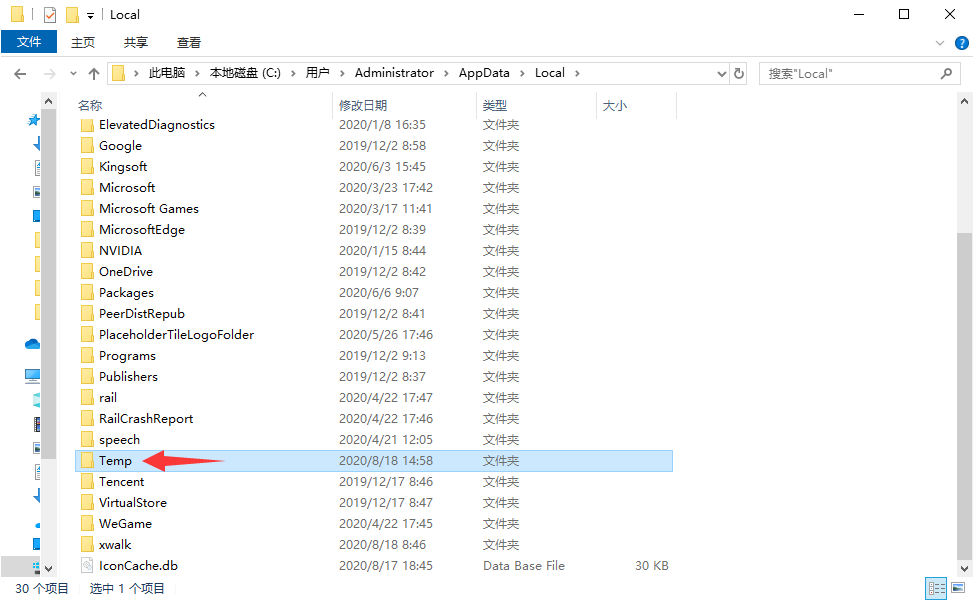Select the IconCache.db file icon
Image resolution: width=974 pixels, height=600 pixels.
click(88, 566)
